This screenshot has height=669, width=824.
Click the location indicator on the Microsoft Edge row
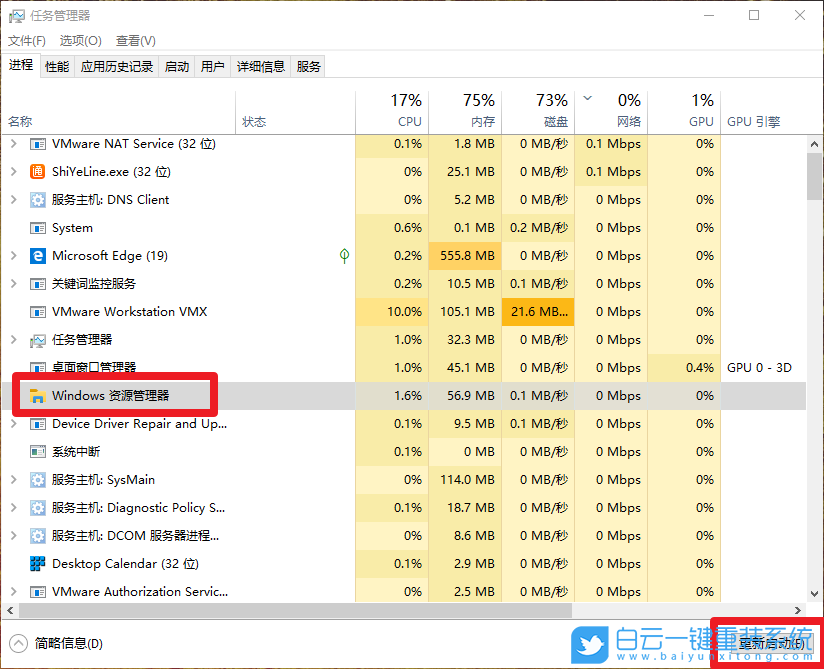pyautogui.click(x=344, y=256)
